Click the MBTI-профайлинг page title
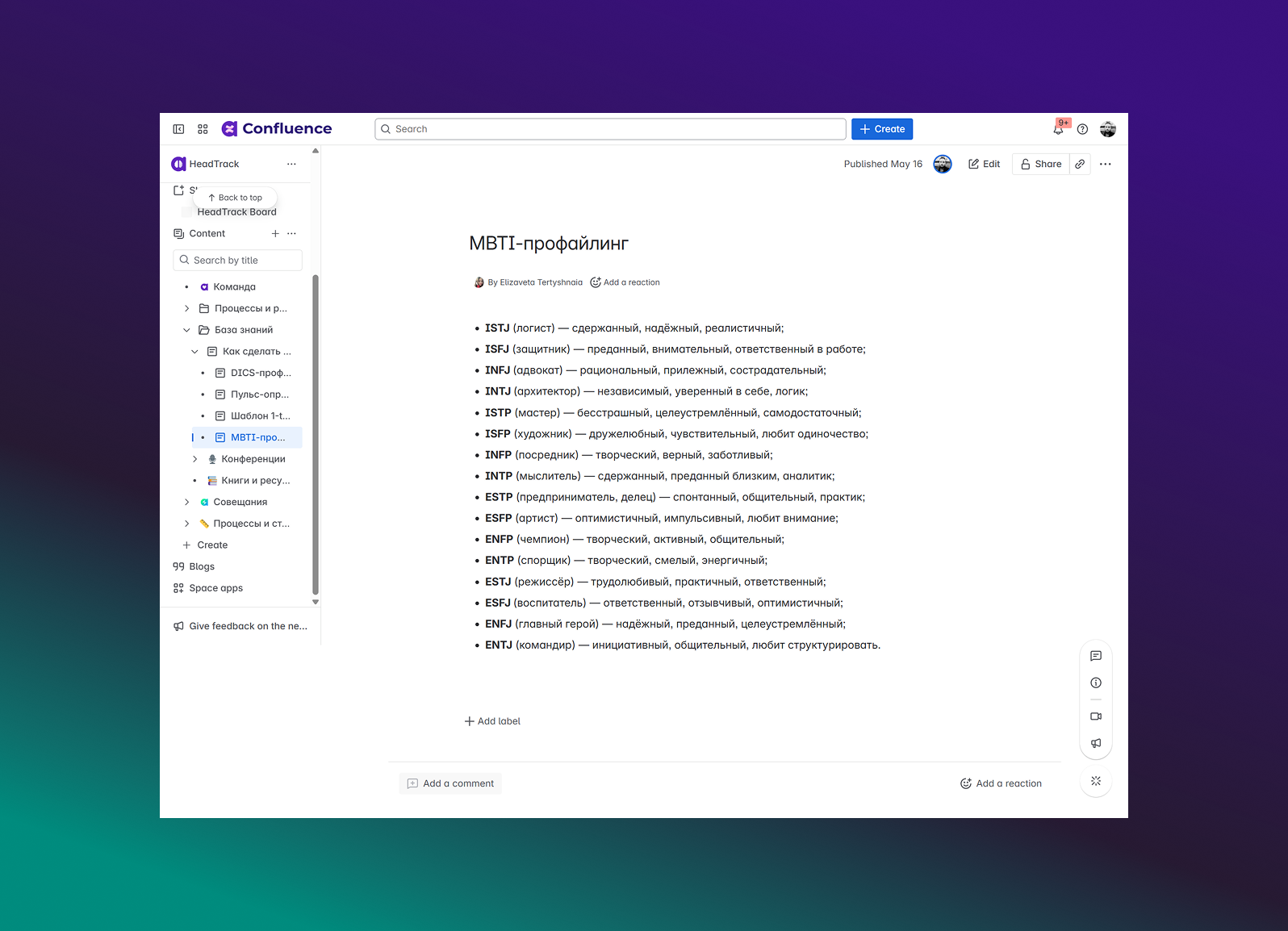Viewport: 1288px width, 931px height. click(549, 244)
